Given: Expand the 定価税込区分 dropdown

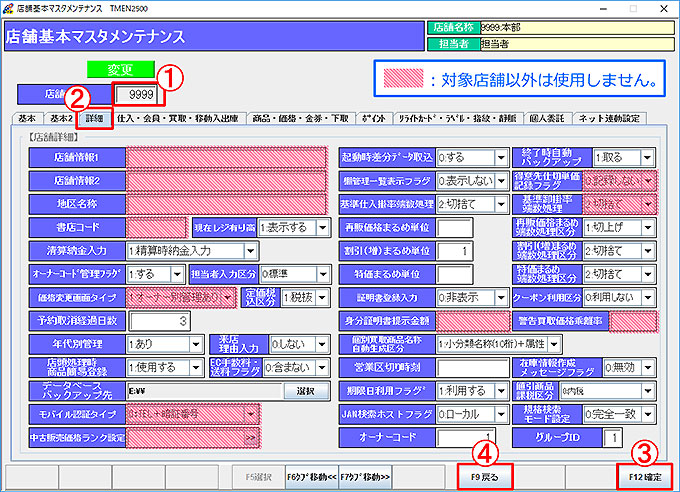Looking at the screenshot, I should pyautogui.click(x=322, y=298).
